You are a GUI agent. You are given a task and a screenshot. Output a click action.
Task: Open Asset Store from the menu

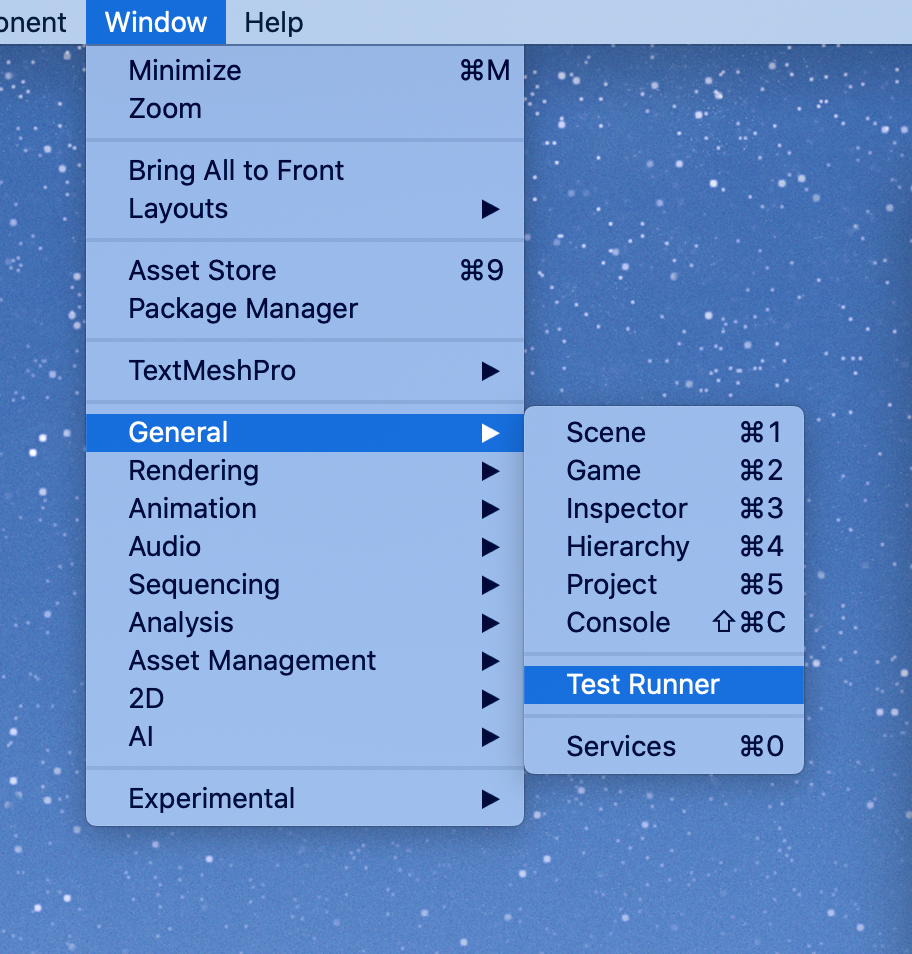coord(305,270)
